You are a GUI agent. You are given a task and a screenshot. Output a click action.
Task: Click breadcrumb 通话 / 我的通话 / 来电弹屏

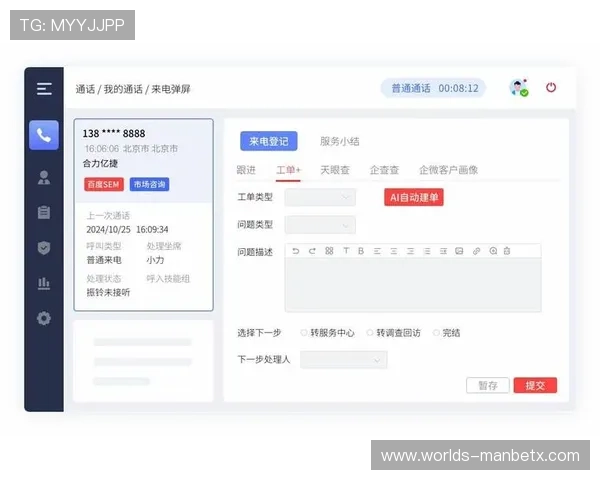pos(132,89)
